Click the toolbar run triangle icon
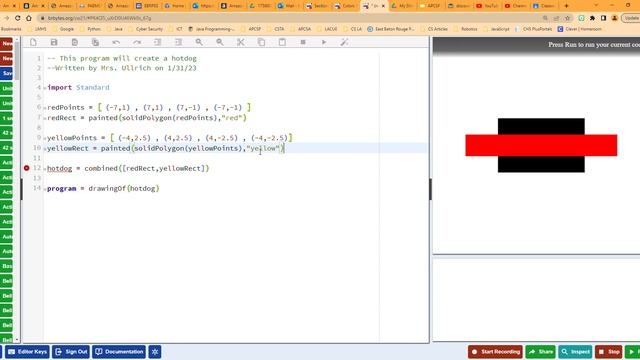This screenshot has width=640, height=360. pyautogui.click(x=324, y=42)
